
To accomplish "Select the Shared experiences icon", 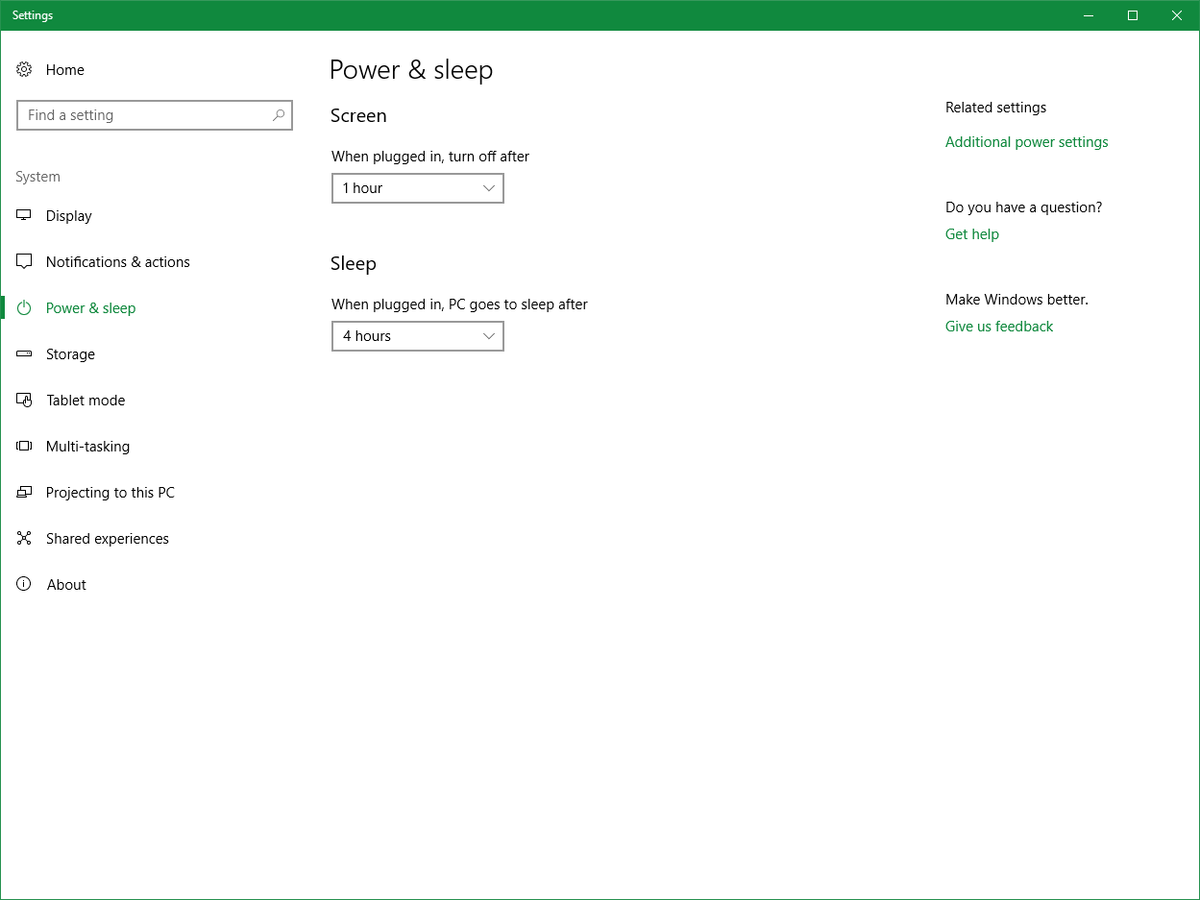I will [24, 537].
